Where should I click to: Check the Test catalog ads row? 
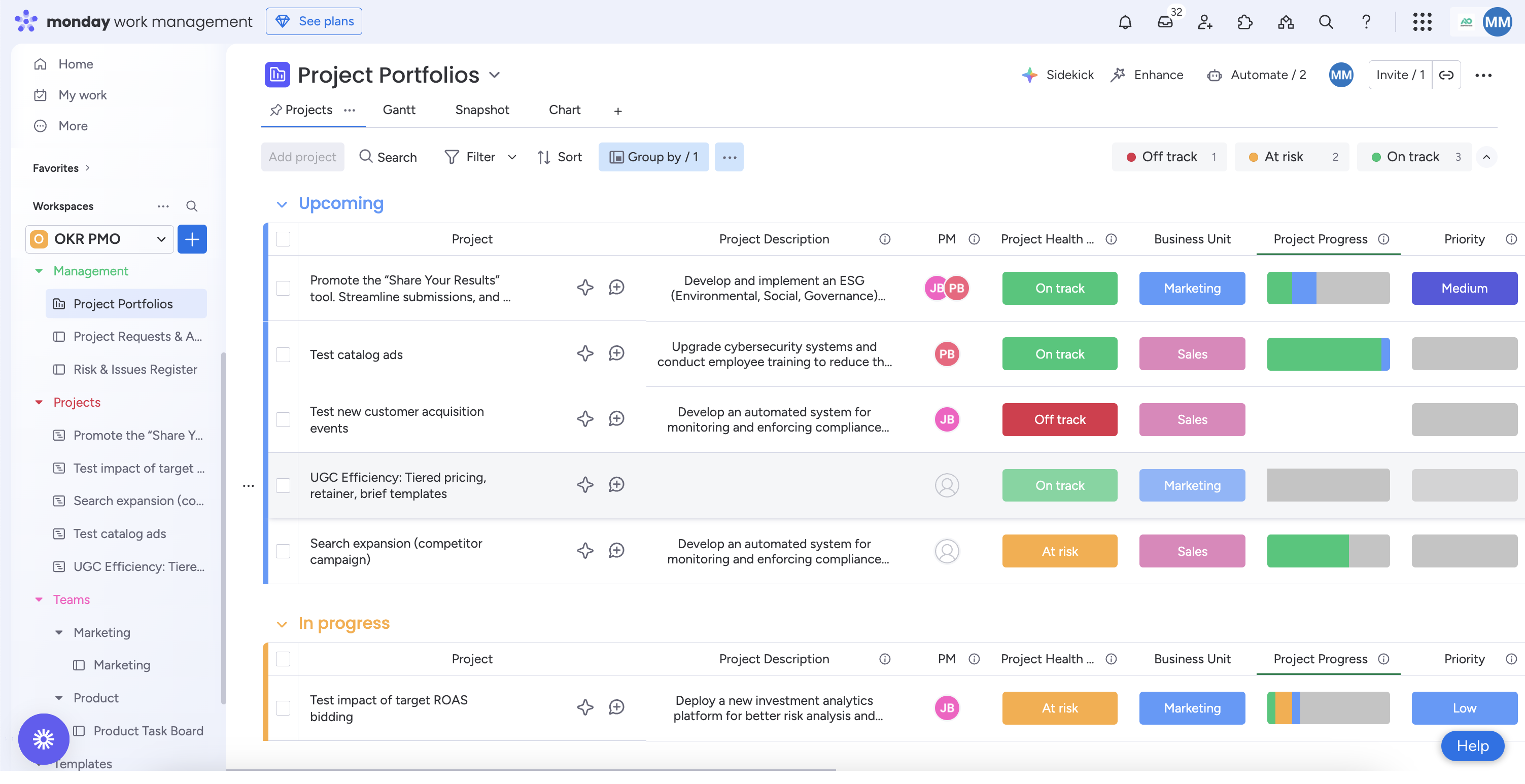tap(283, 354)
